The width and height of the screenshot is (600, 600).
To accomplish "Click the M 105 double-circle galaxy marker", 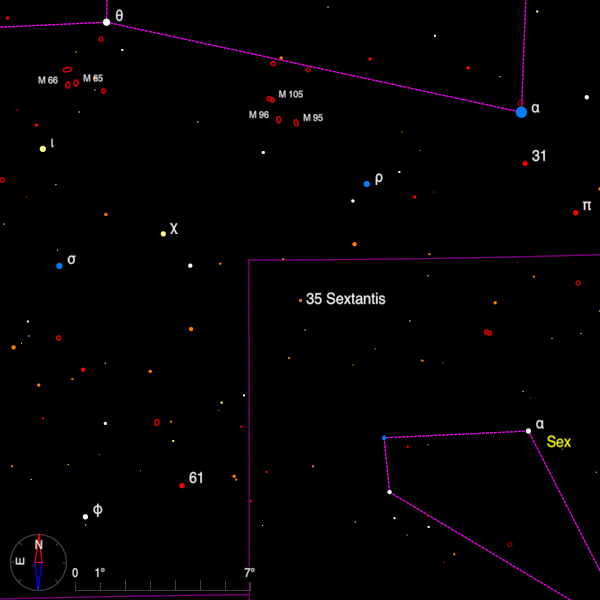I will (271, 99).
